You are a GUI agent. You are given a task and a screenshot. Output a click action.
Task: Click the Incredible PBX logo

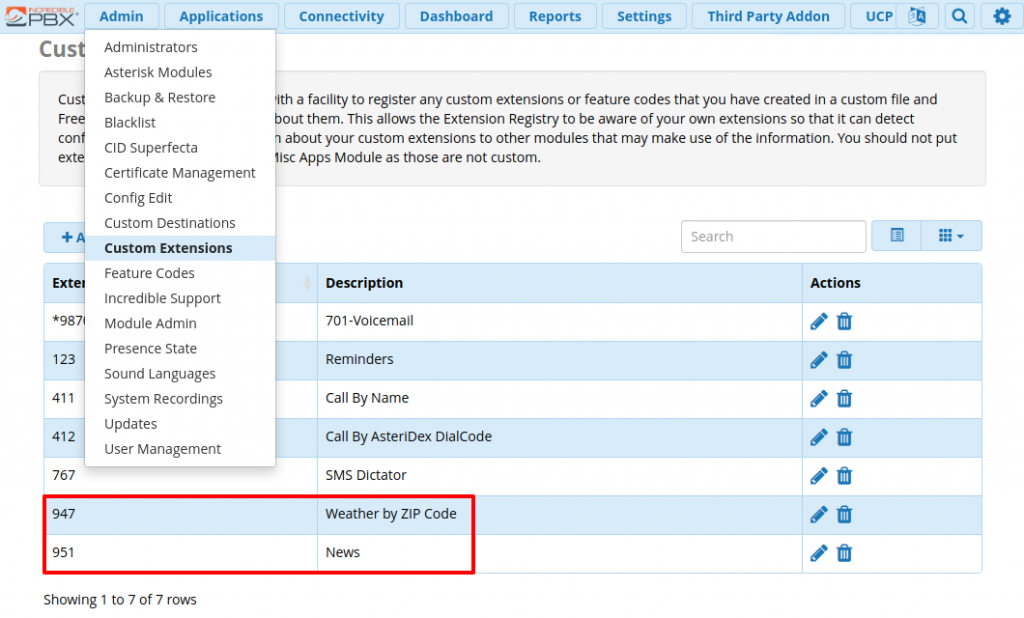(x=42, y=16)
